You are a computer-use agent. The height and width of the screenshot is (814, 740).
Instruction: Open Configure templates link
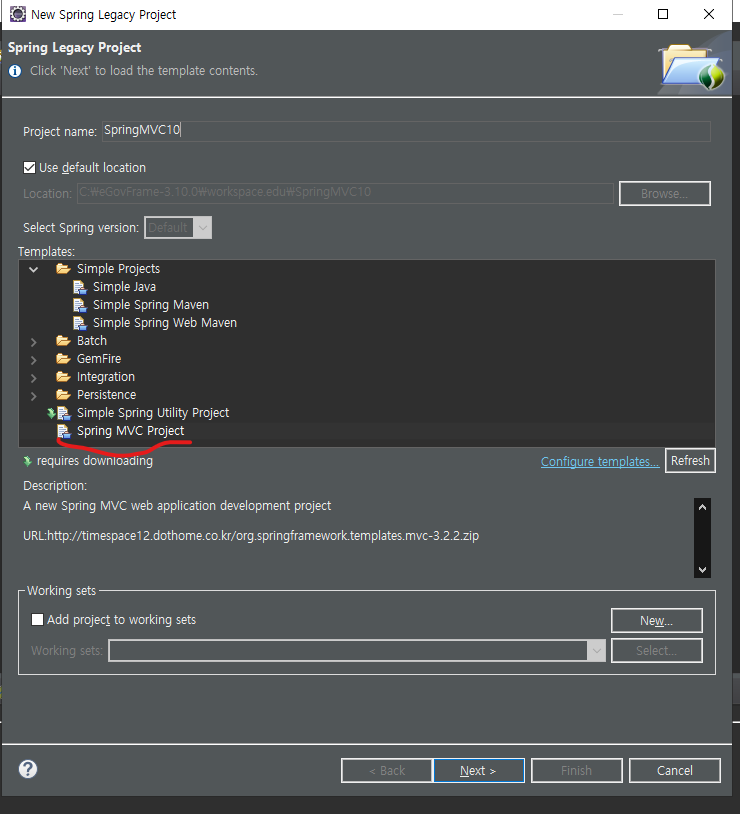pos(600,462)
